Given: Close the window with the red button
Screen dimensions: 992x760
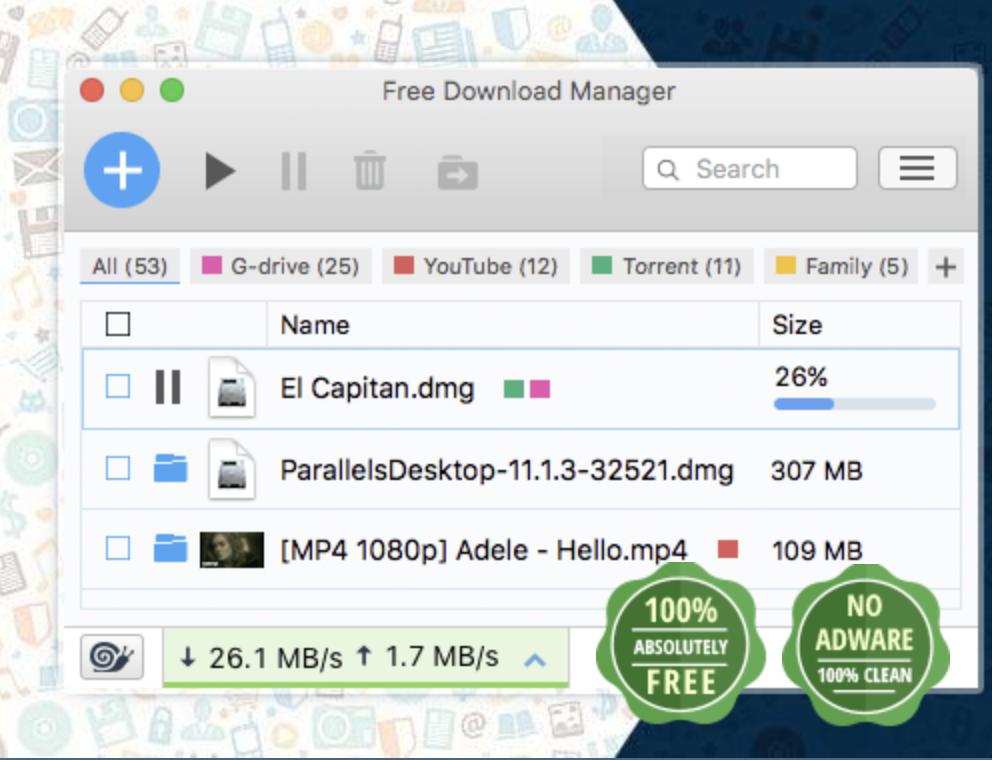Looking at the screenshot, I should pyautogui.click(x=92, y=90).
